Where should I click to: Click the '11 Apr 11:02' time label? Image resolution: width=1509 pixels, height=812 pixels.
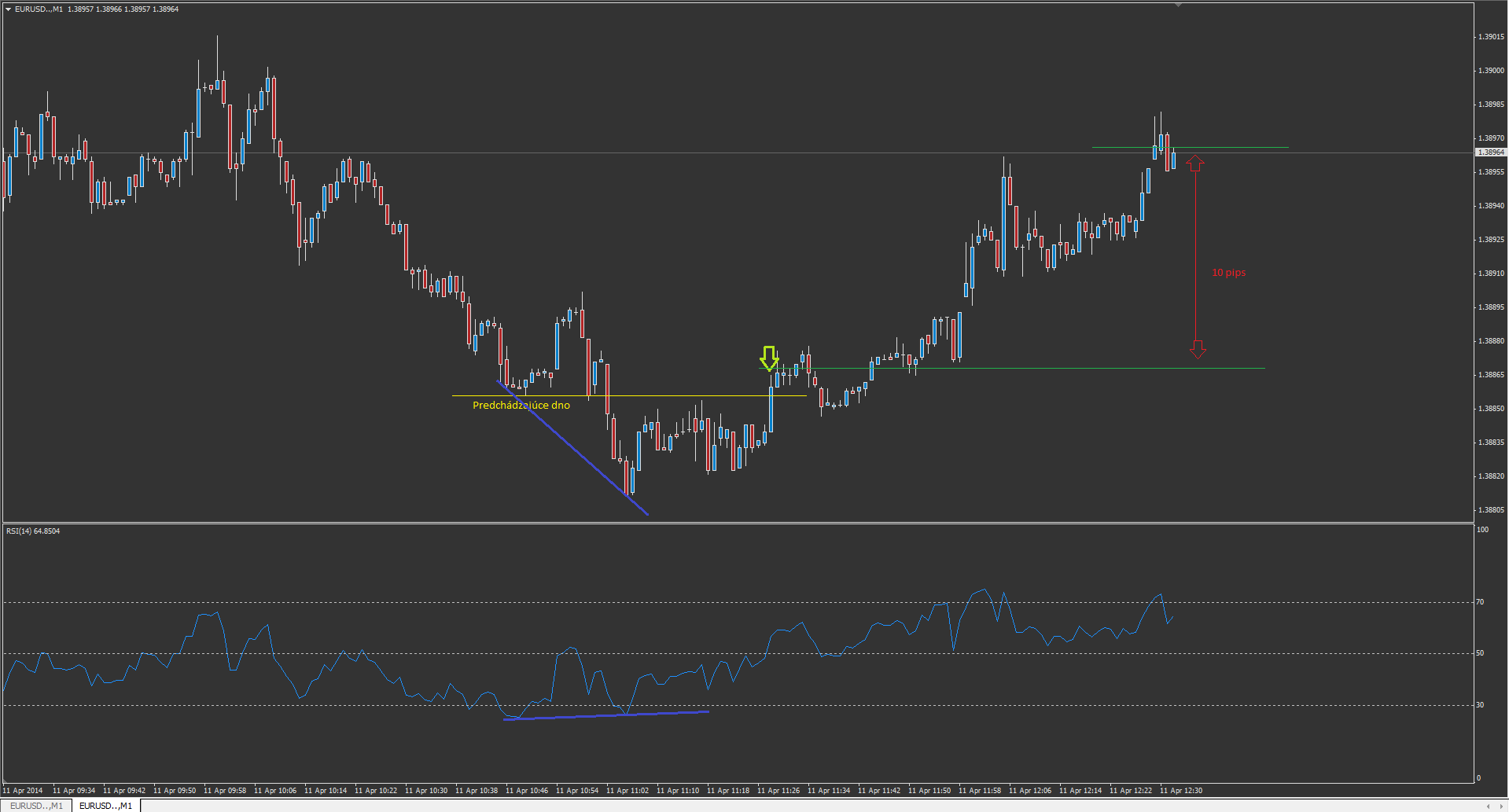(x=628, y=791)
